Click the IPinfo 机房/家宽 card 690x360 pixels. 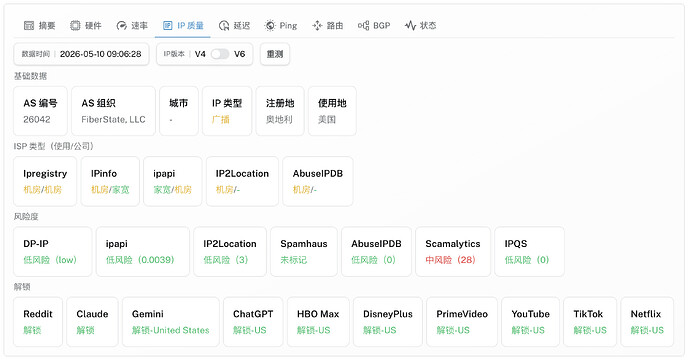tap(110, 181)
